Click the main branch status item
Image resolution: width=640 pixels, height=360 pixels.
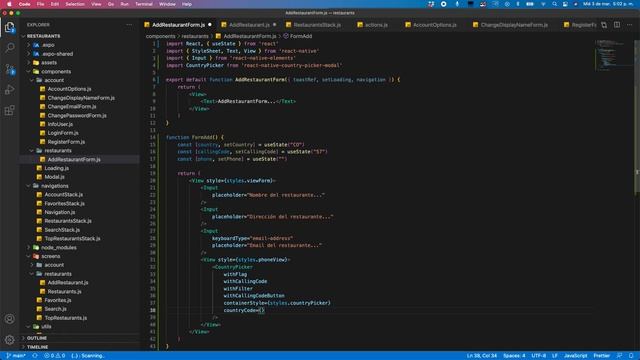(16, 356)
